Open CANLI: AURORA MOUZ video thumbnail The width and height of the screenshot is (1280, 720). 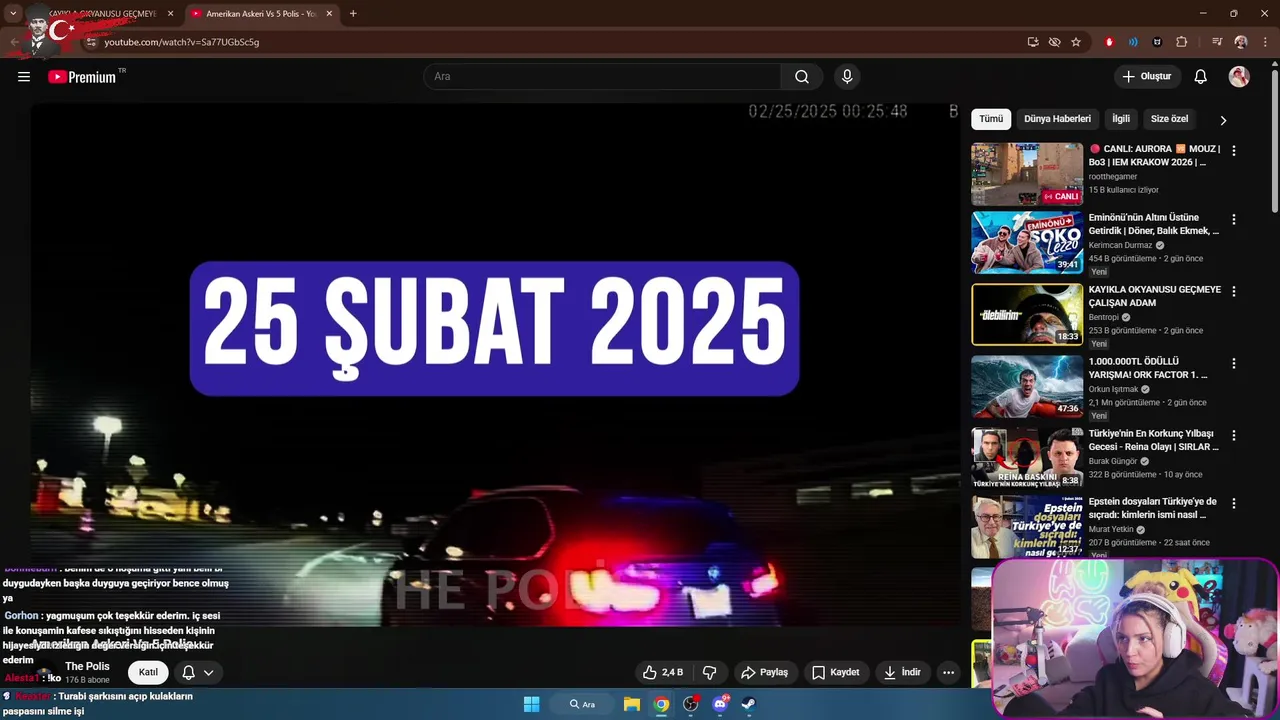click(x=1027, y=174)
